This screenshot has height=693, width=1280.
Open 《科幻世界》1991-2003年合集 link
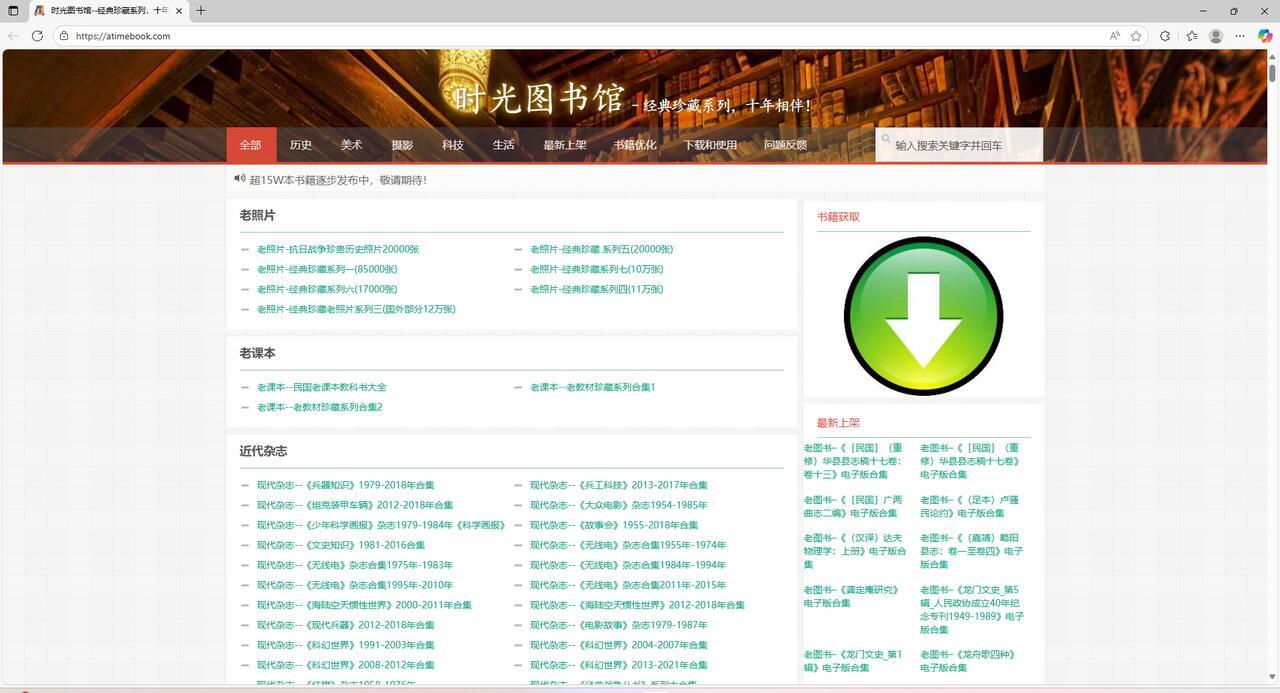pos(346,645)
